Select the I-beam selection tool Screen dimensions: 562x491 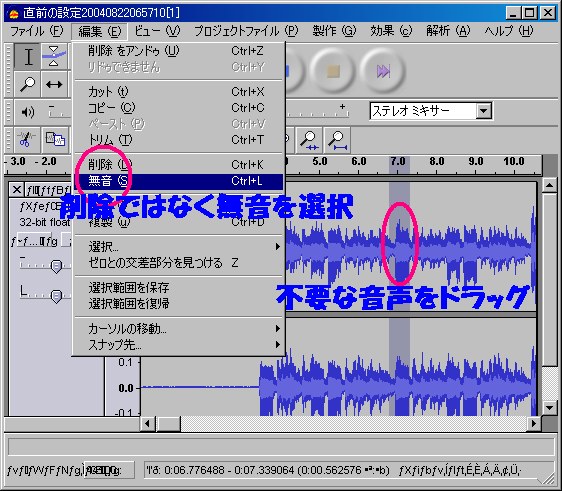click(27, 56)
